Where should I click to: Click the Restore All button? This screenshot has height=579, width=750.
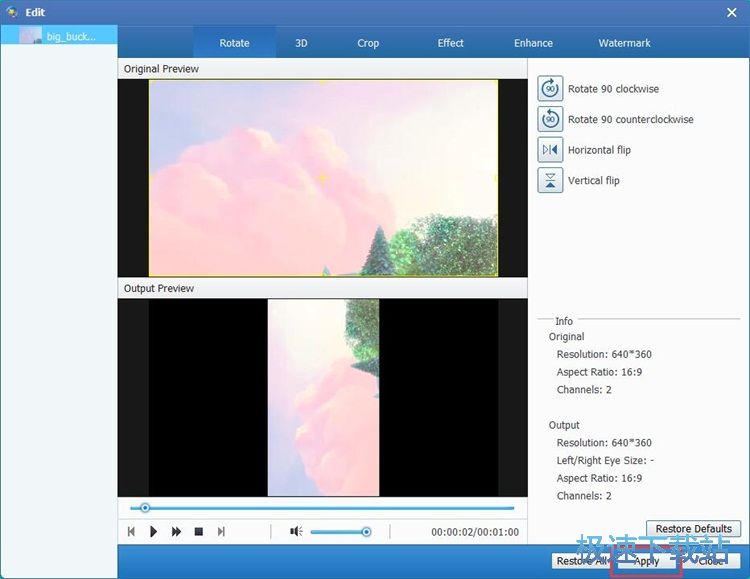[581, 561]
